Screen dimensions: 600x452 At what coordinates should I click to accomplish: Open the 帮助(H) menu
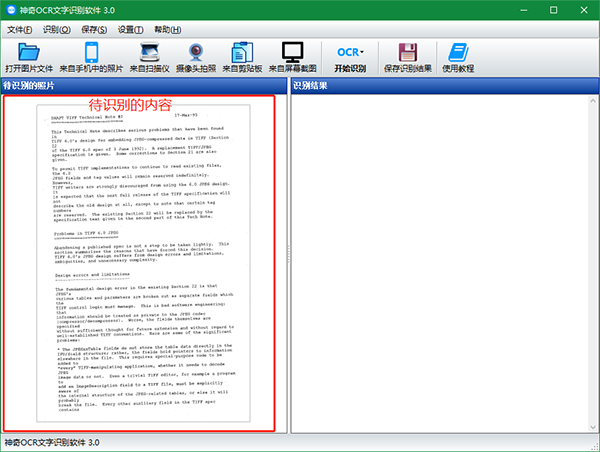coord(168,30)
